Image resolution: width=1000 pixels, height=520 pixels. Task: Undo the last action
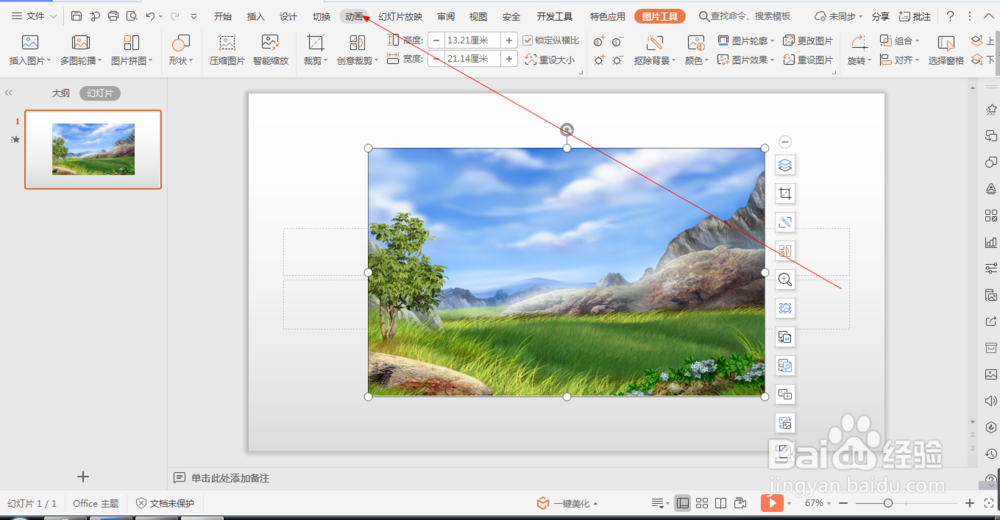[x=150, y=16]
